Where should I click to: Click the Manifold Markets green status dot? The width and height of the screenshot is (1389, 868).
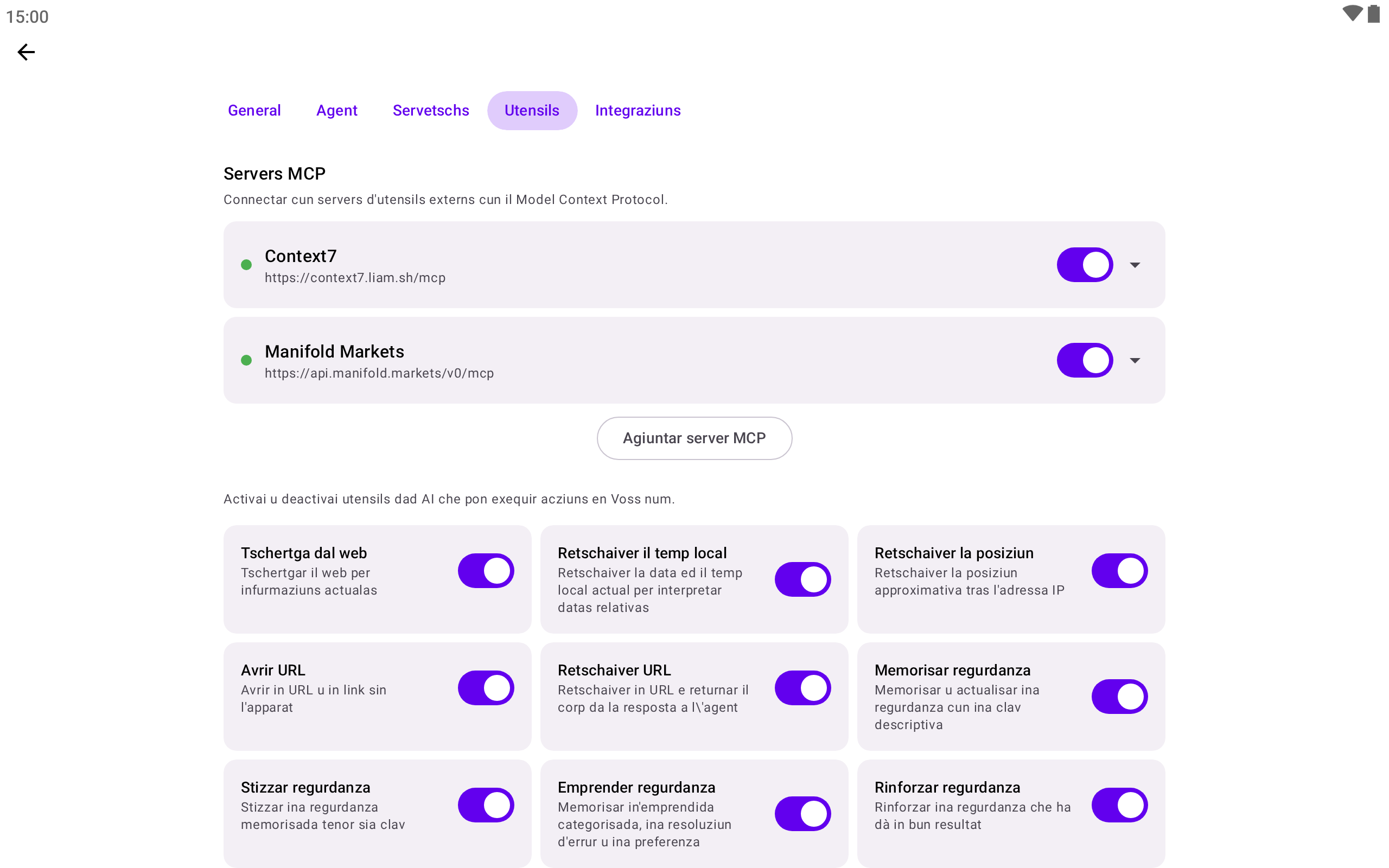point(246,360)
